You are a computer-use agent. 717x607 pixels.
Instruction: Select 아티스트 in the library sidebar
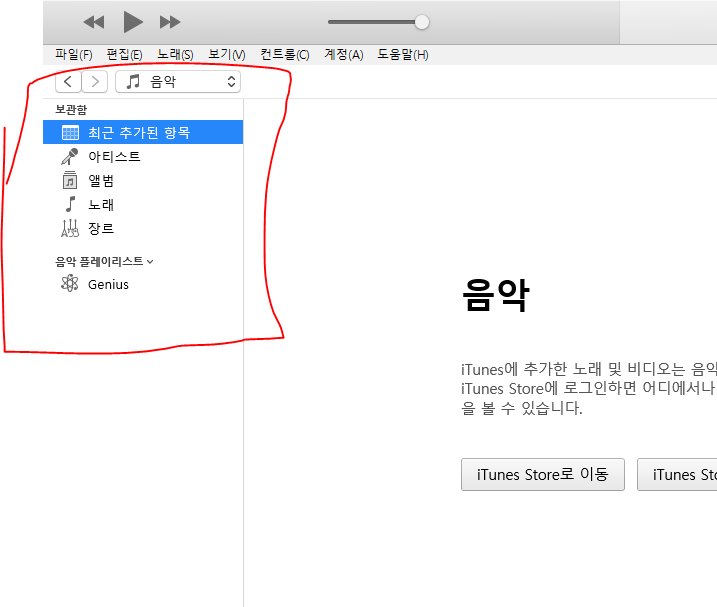[143, 156]
